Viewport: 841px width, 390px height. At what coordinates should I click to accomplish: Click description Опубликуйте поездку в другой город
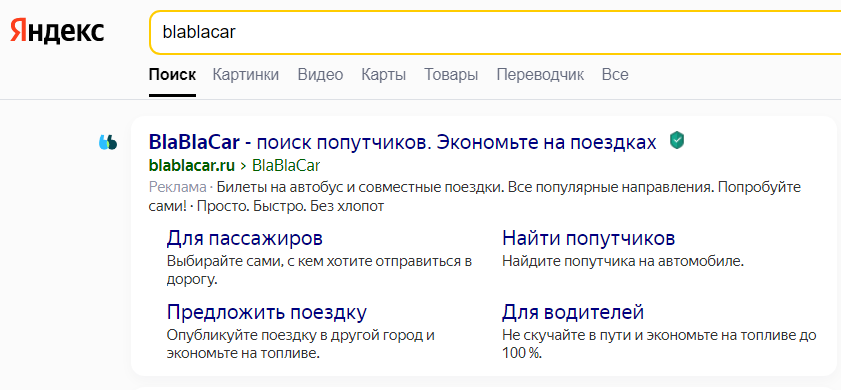tap(300, 344)
